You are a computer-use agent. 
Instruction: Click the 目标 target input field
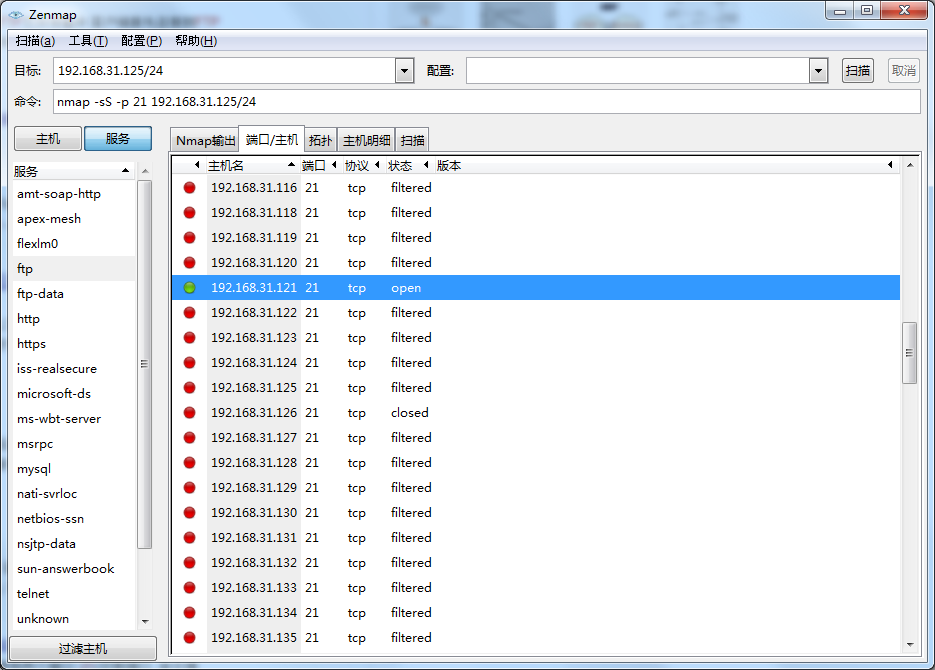tap(225, 71)
